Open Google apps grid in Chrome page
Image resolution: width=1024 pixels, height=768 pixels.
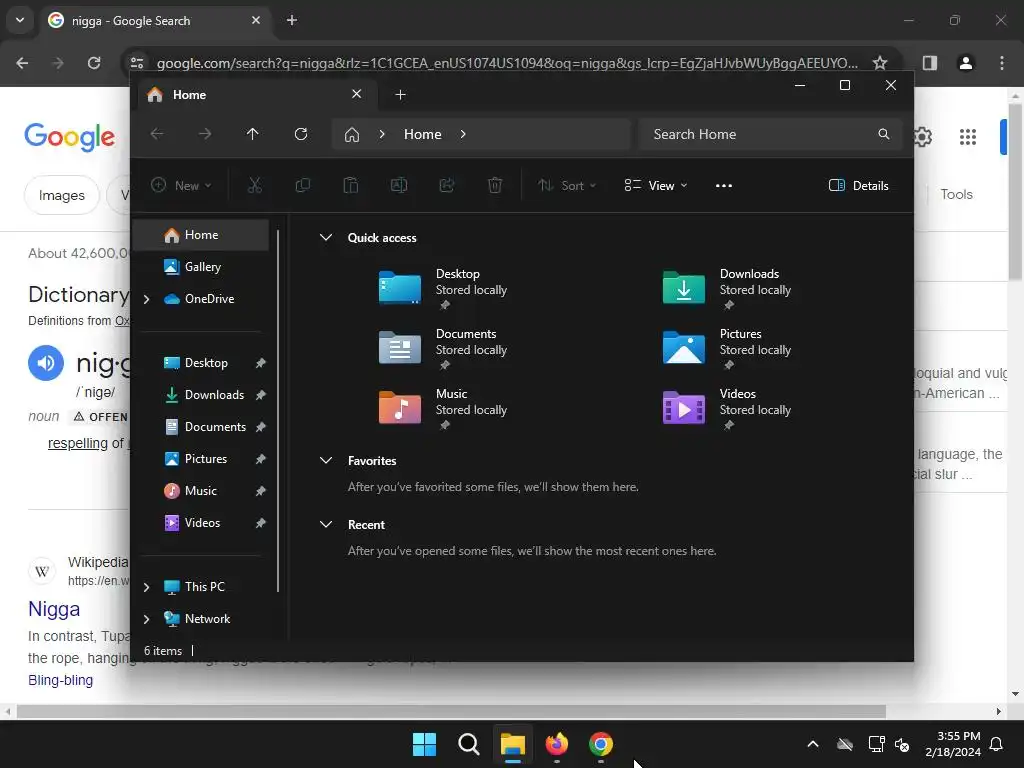click(x=968, y=136)
